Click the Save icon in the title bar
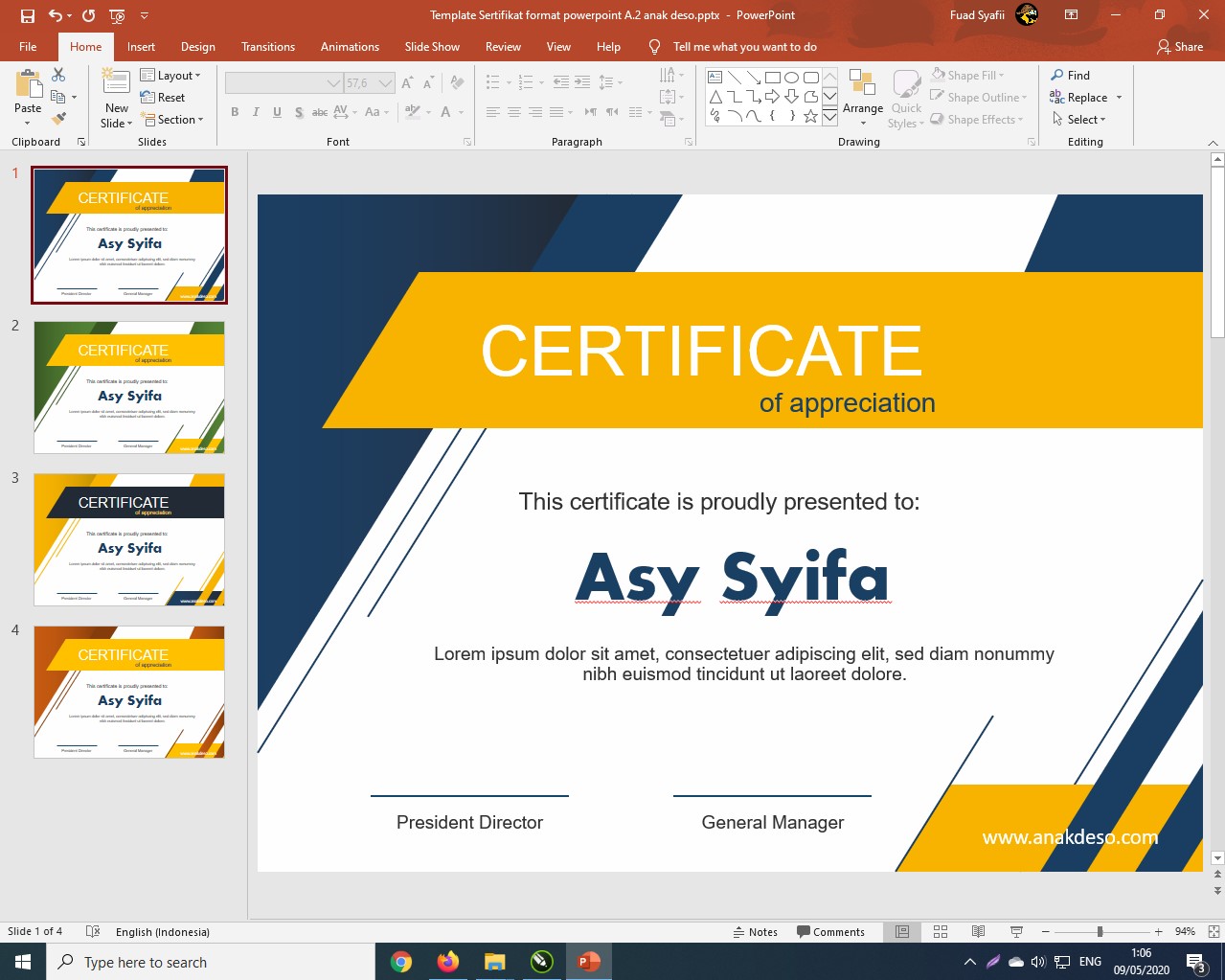Viewport: 1225px width, 980px height. click(27, 15)
